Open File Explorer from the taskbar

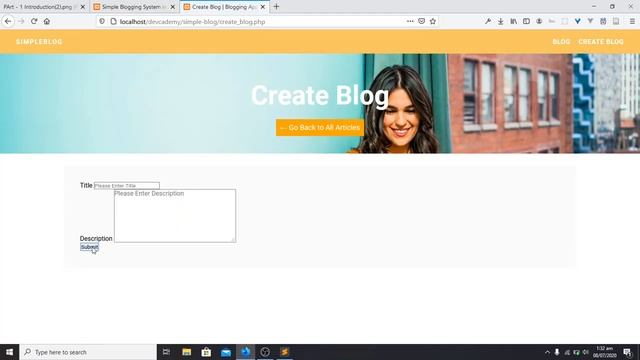187,352
